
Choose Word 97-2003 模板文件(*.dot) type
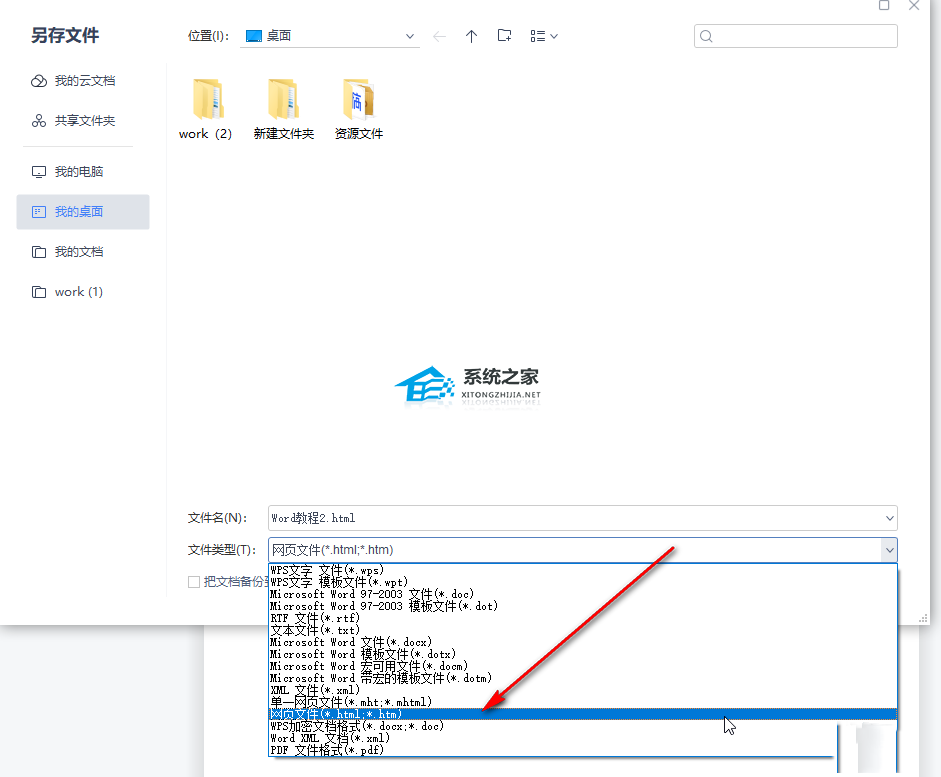(583, 606)
